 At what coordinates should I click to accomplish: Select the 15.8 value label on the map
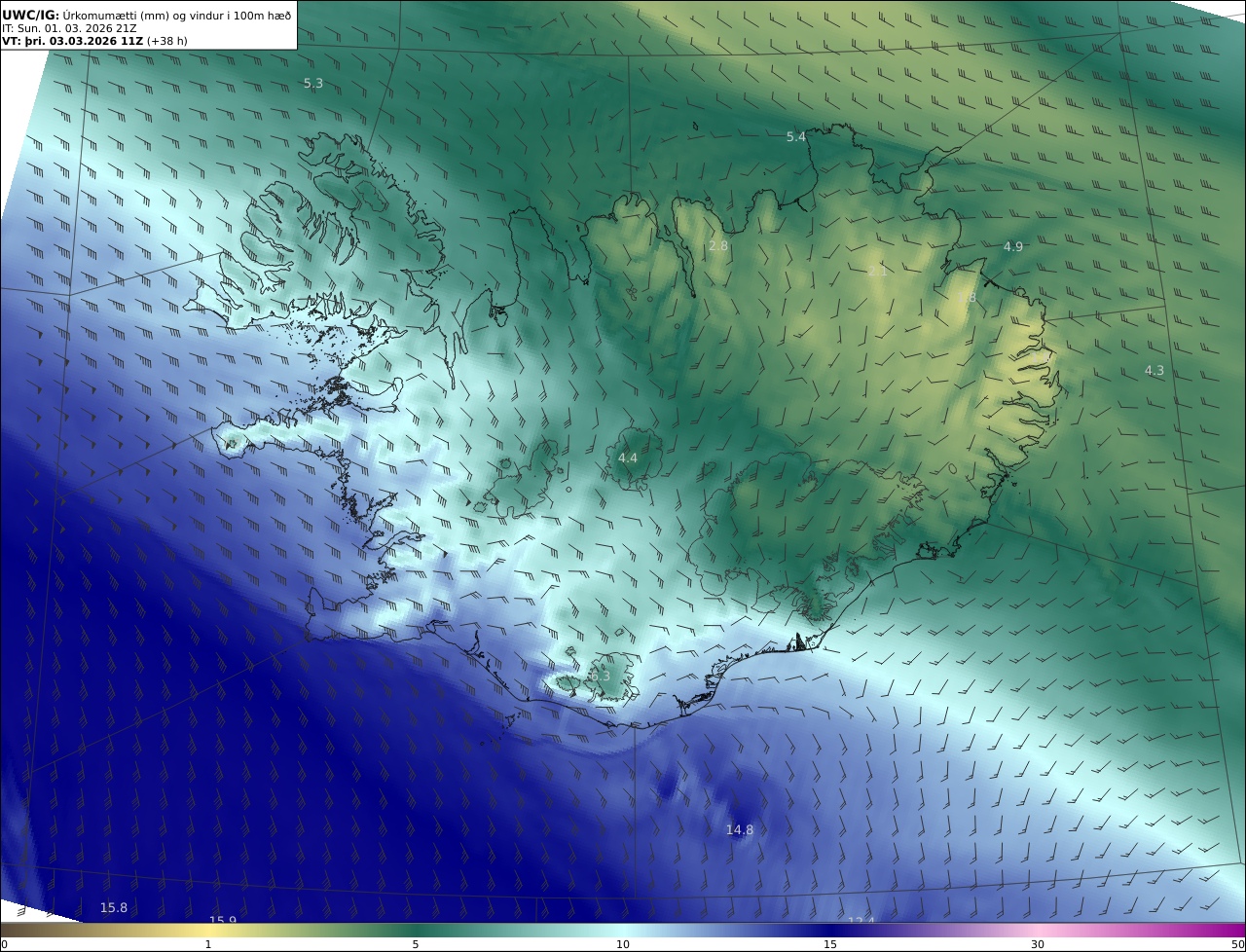point(114,908)
